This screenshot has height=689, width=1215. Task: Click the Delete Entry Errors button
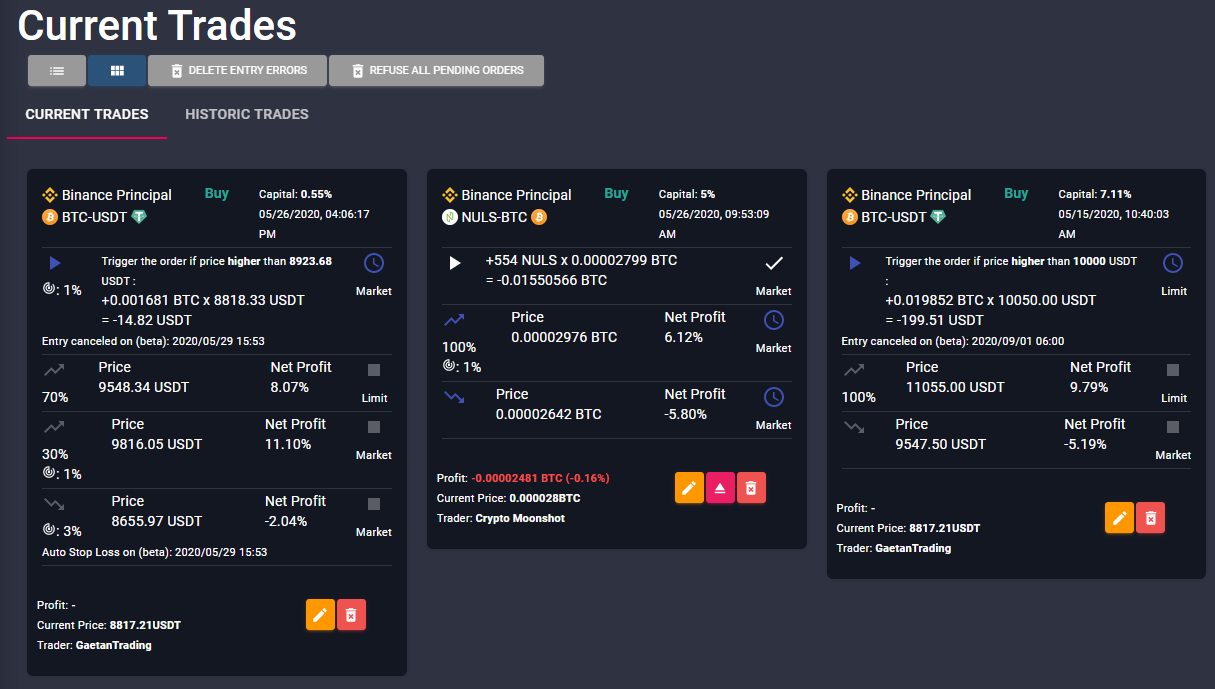coord(237,71)
